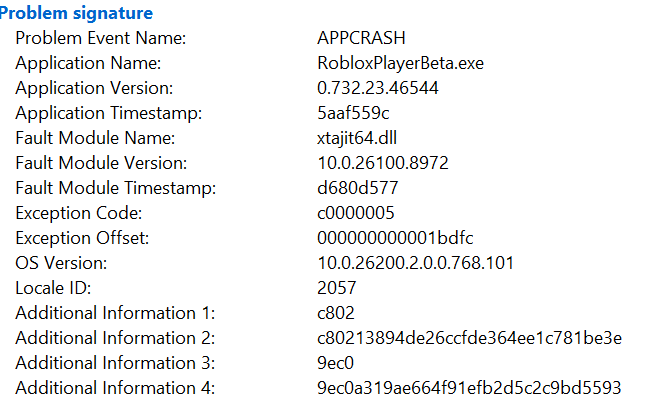Select the Locale ID value 2057

click(336, 288)
